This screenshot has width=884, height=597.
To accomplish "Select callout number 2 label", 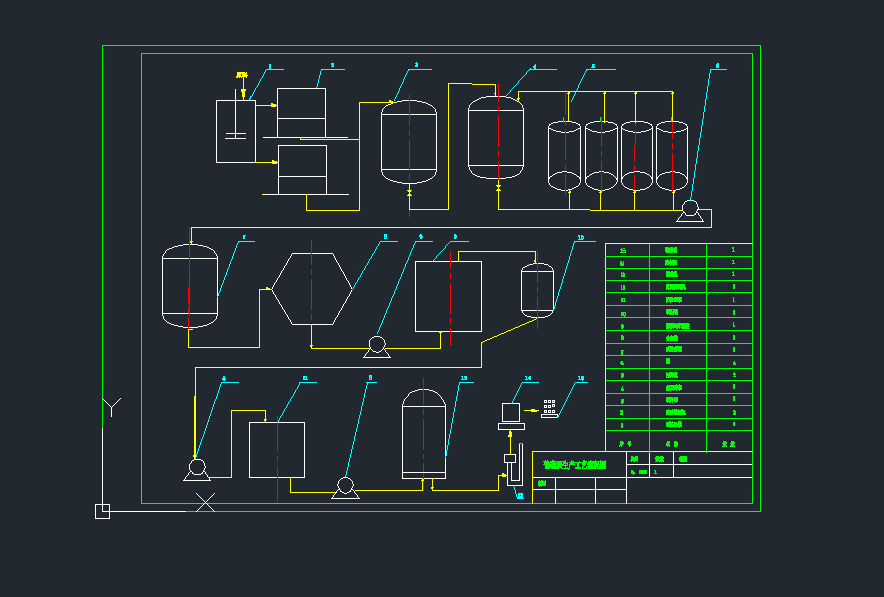I will [x=332, y=66].
